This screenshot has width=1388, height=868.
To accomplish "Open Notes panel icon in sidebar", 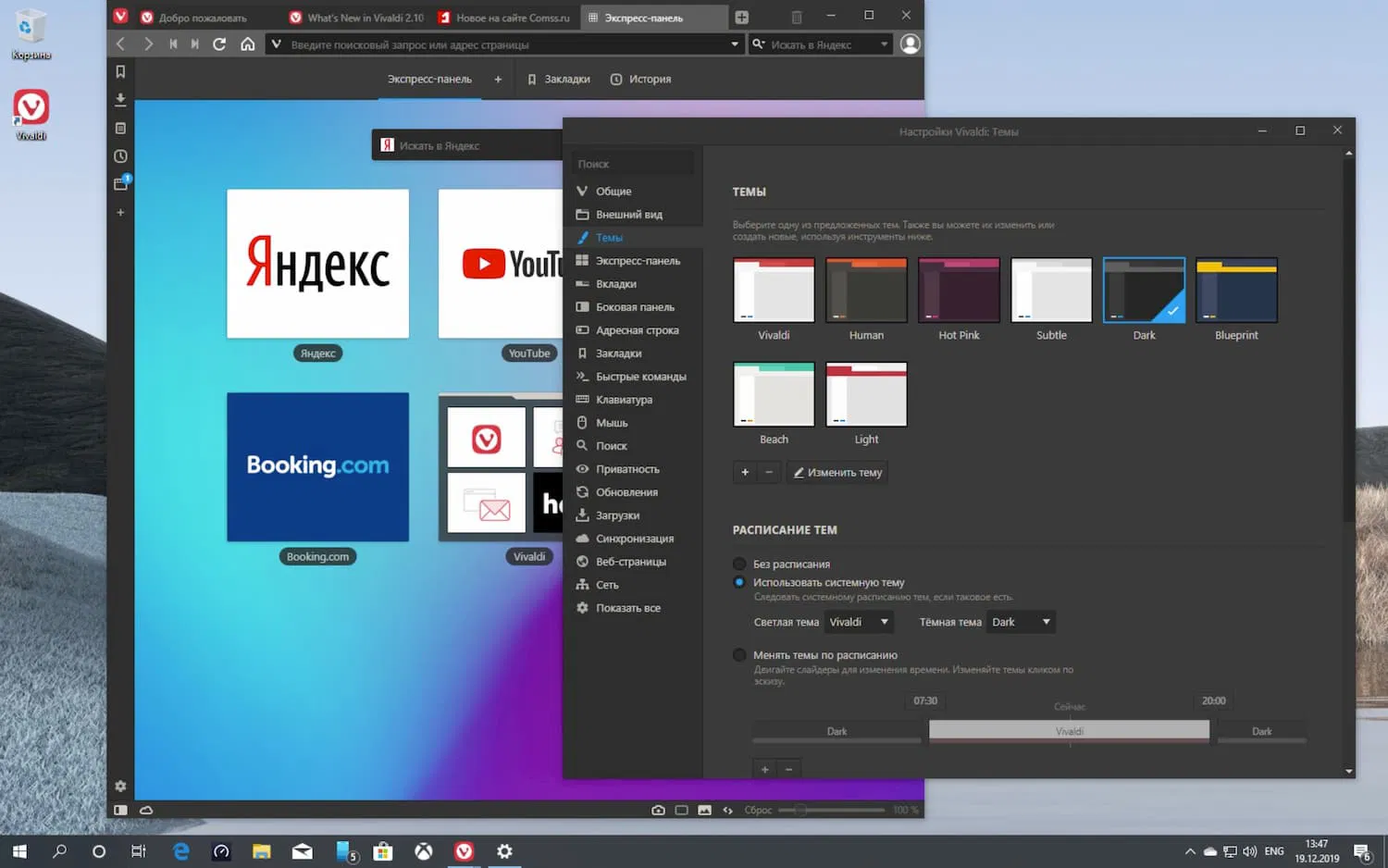I will [x=120, y=128].
